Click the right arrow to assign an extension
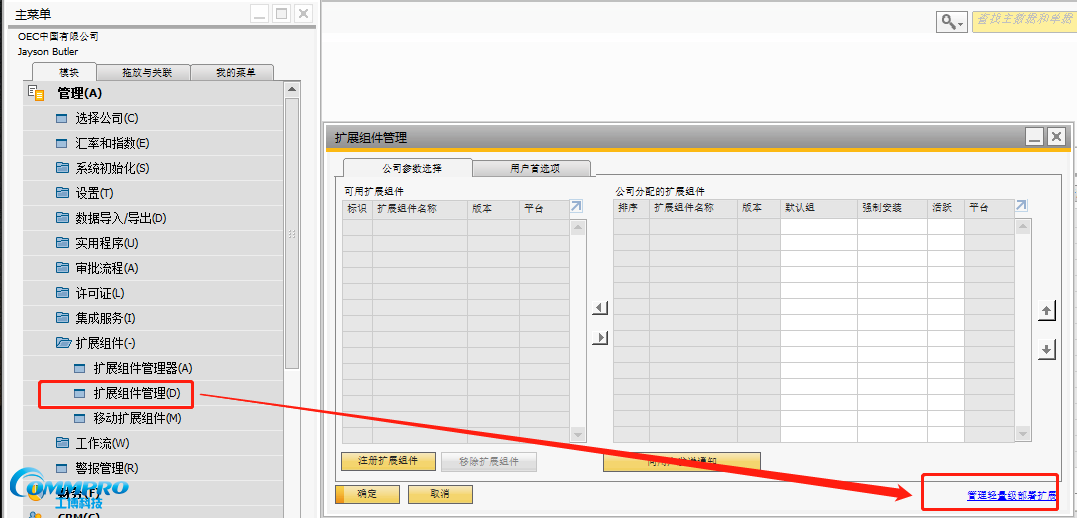 click(x=600, y=338)
